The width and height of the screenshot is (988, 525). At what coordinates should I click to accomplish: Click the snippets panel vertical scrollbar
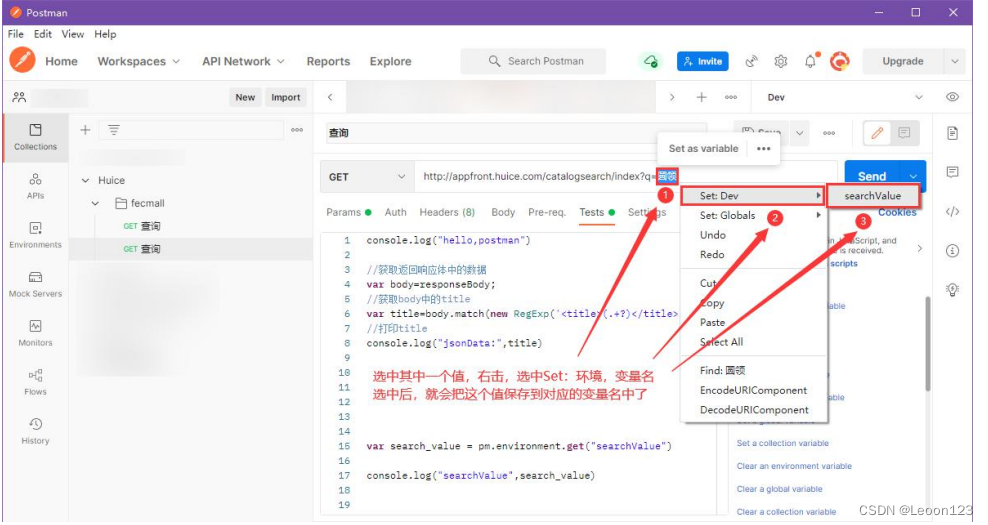tap(928, 343)
